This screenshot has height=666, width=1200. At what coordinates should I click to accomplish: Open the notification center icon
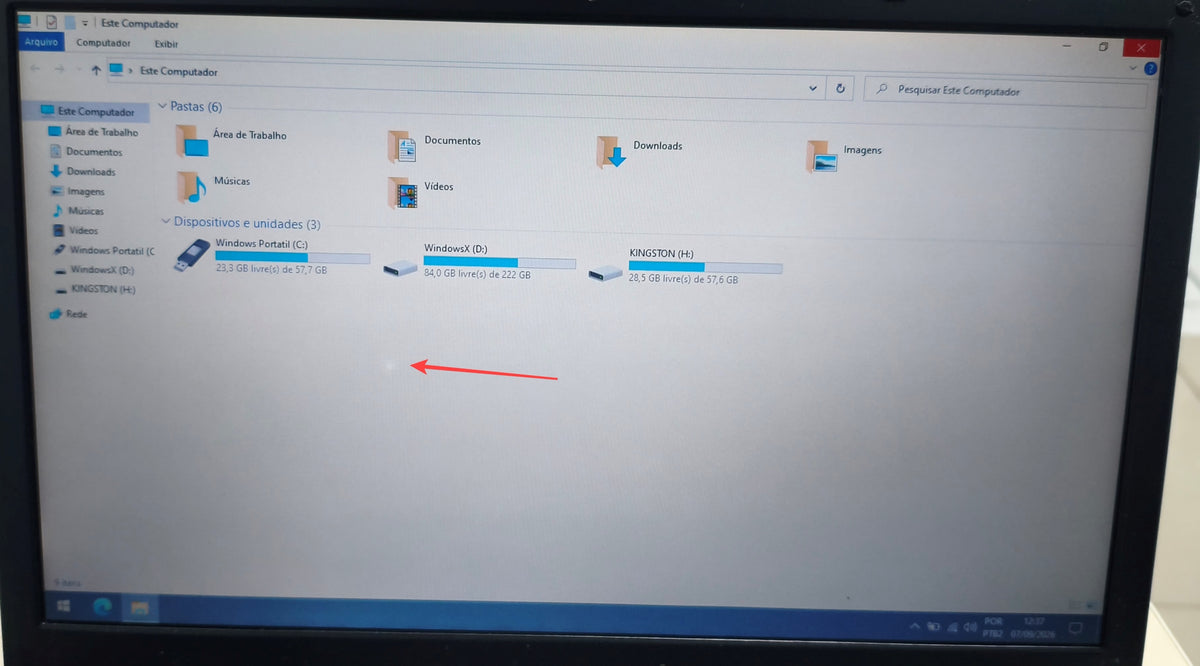[1076, 628]
